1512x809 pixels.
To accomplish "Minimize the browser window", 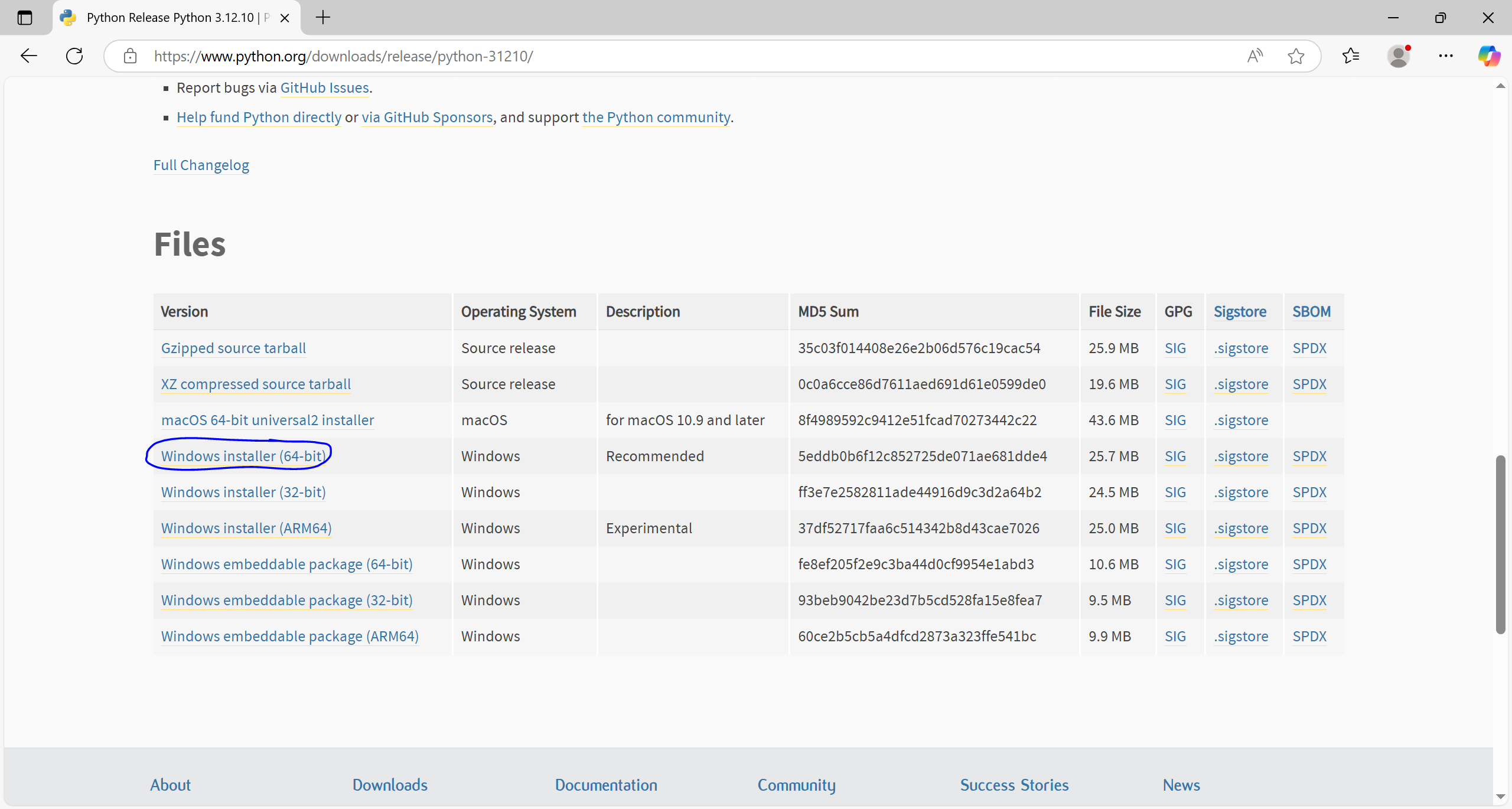I will click(x=1393, y=18).
